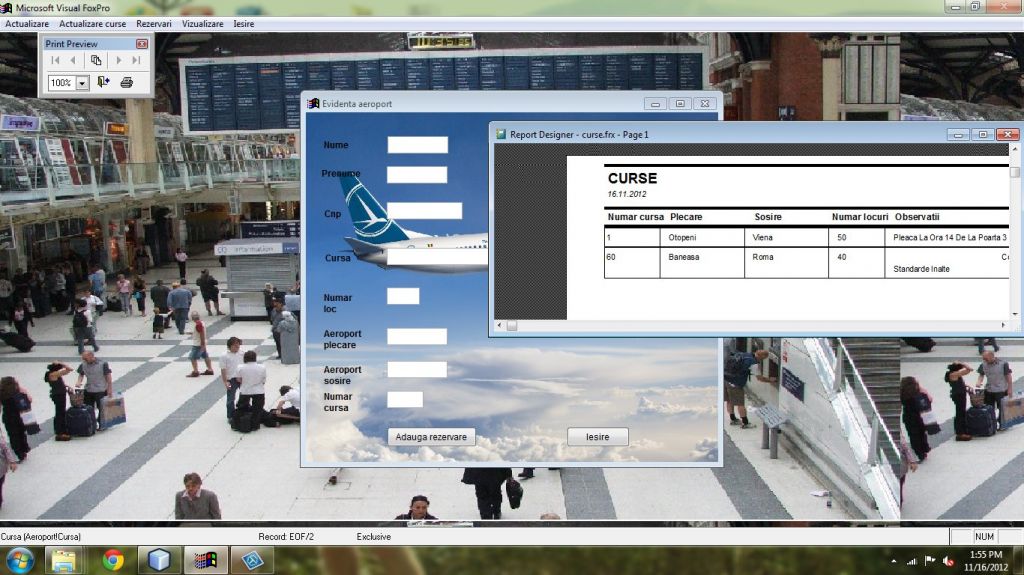Open the Rezervari menu
Image resolution: width=1024 pixels, height=575 pixels.
click(154, 23)
